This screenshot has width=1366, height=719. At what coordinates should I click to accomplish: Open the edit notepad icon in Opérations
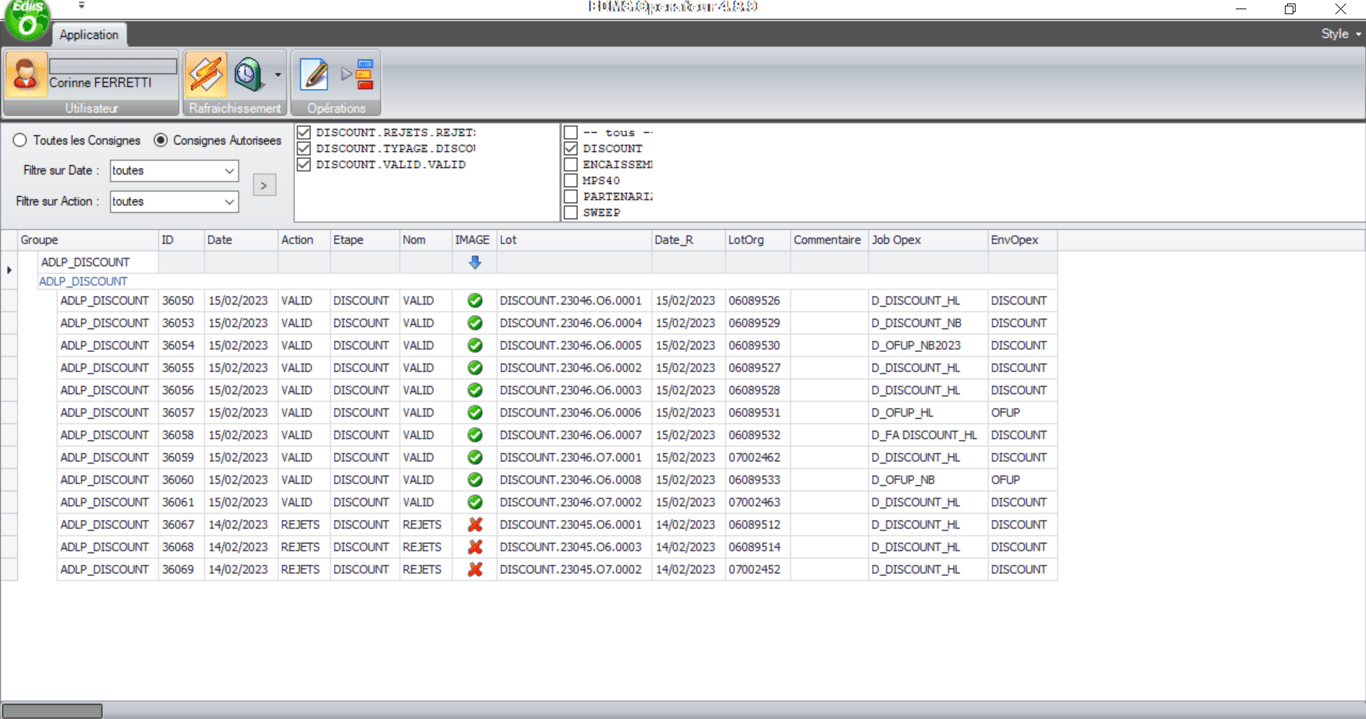pyautogui.click(x=314, y=75)
